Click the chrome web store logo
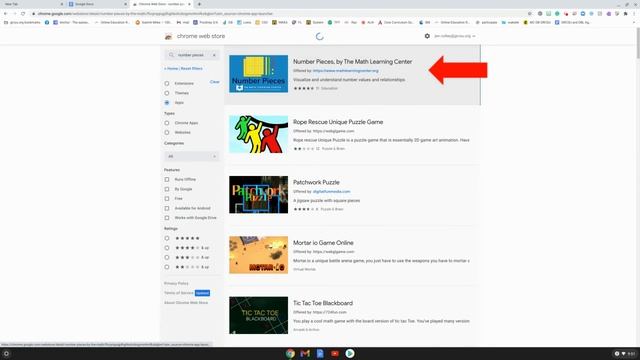640x360 pixels. click(x=168, y=36)
